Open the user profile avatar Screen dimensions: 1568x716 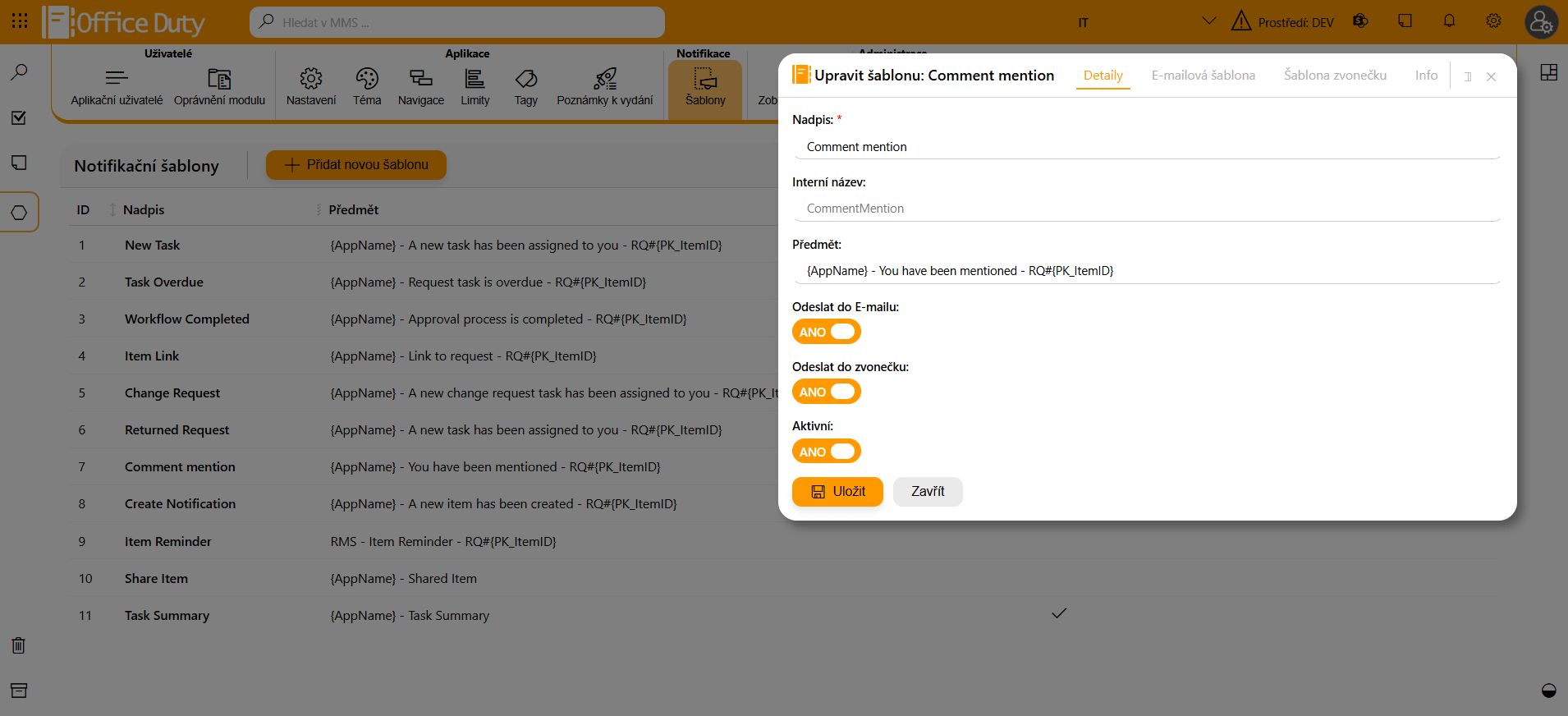tap(1542, 22)
